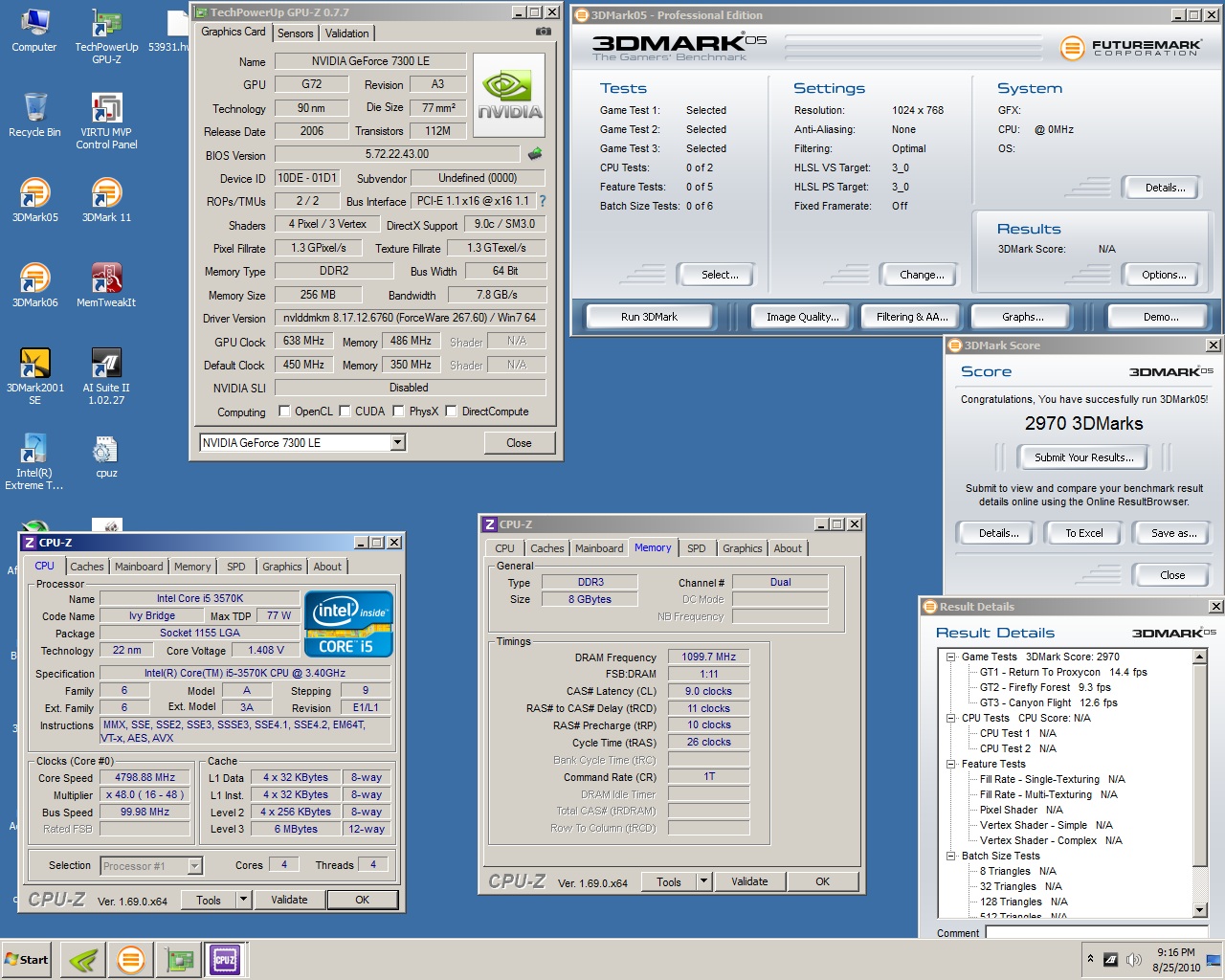The height and width of the screenshot is (980, 1225).
Task: Launch 3DMark05 desktop shortcut
Action: (34, 200)
